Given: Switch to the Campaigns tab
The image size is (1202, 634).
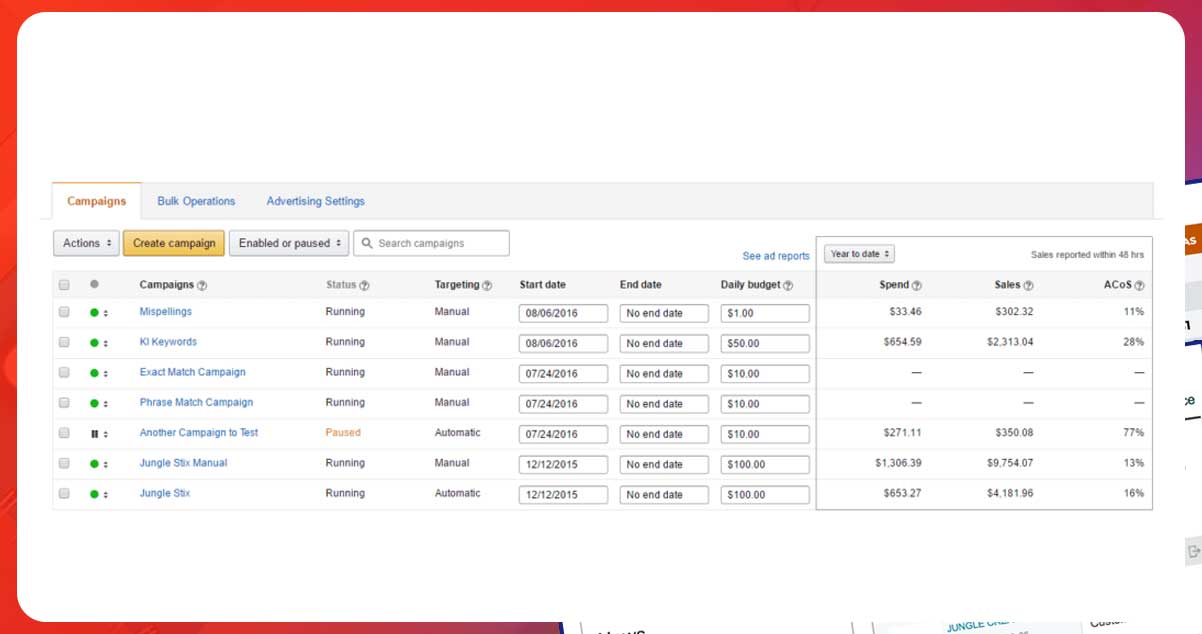Looking at the screenshot, I should 97,201.
